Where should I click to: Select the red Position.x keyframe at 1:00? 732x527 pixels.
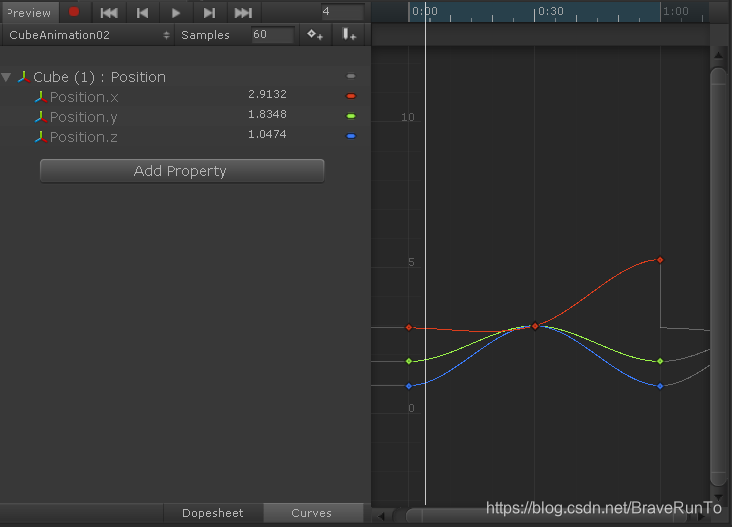[660, 260]
